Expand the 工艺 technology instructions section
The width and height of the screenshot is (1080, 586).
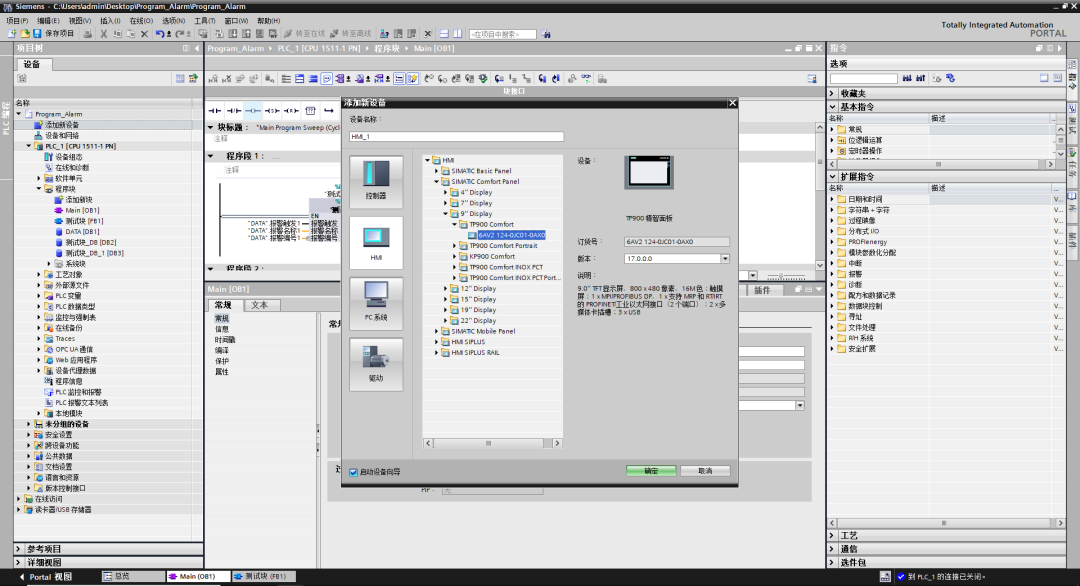coord(833,535)
